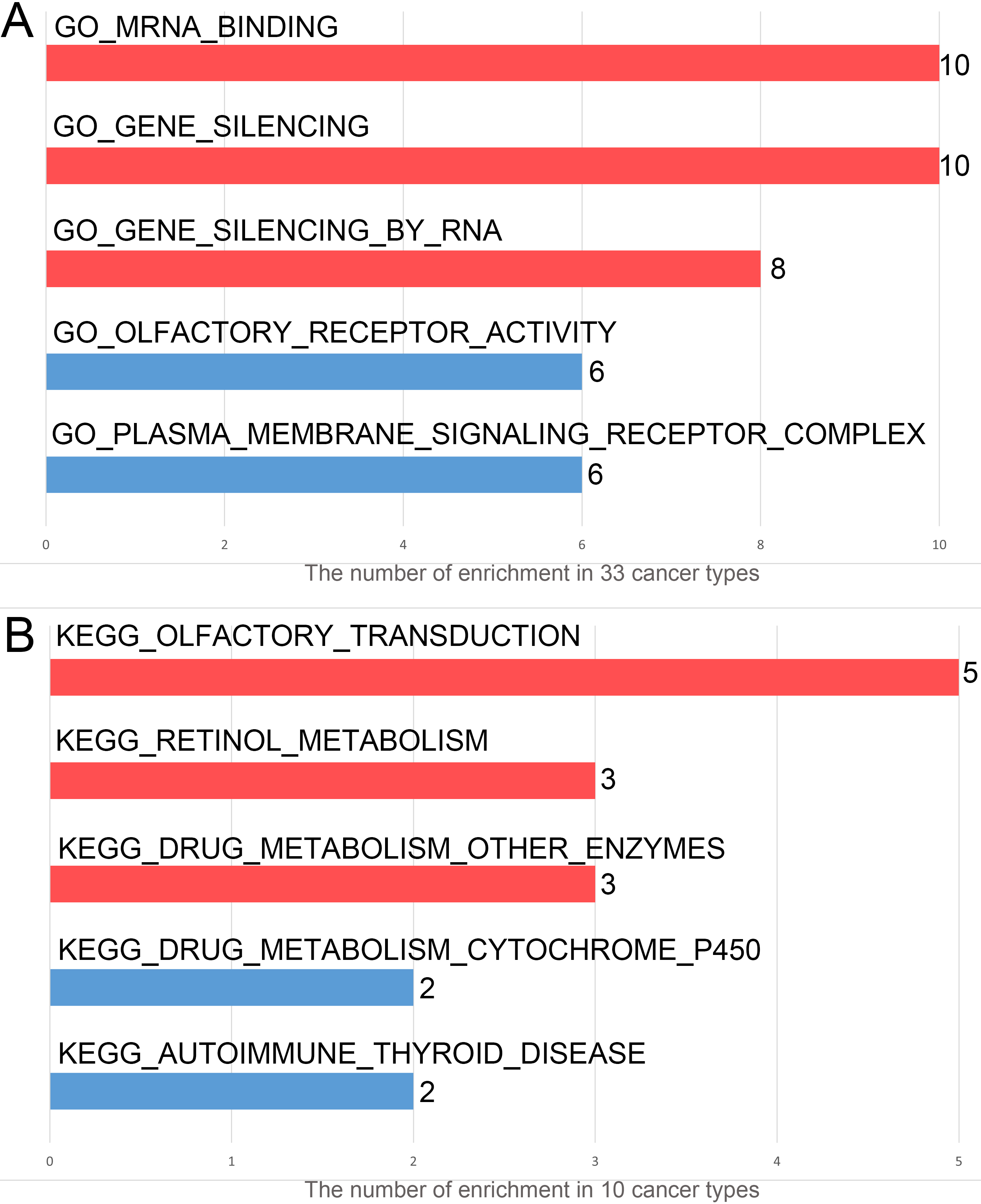This screenshot has height=1204, width=981.
Task: Click the 10 cancer types axis title
Action: (532, 1190)
